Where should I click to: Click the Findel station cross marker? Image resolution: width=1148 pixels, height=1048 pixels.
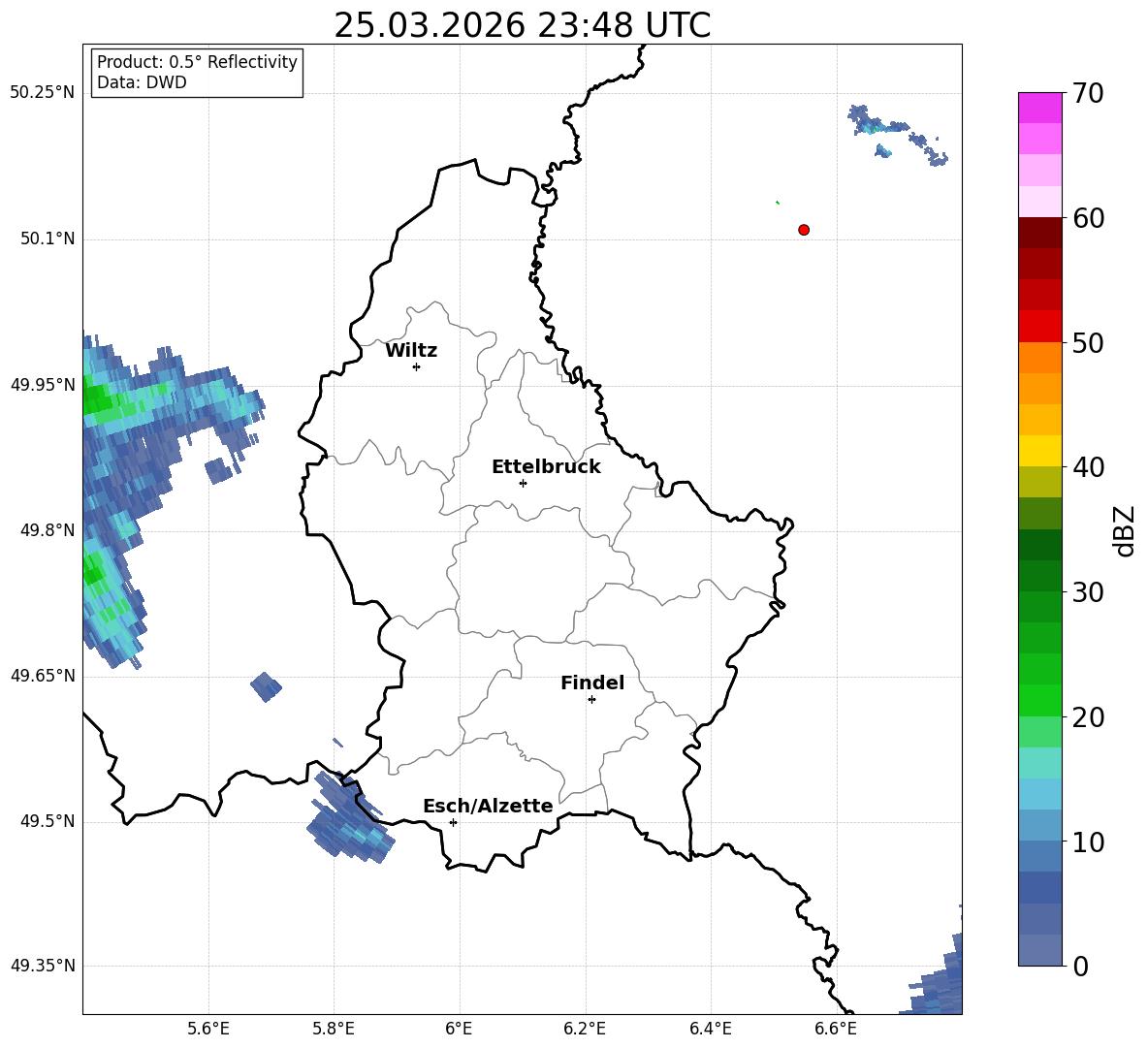coord(591,700)
